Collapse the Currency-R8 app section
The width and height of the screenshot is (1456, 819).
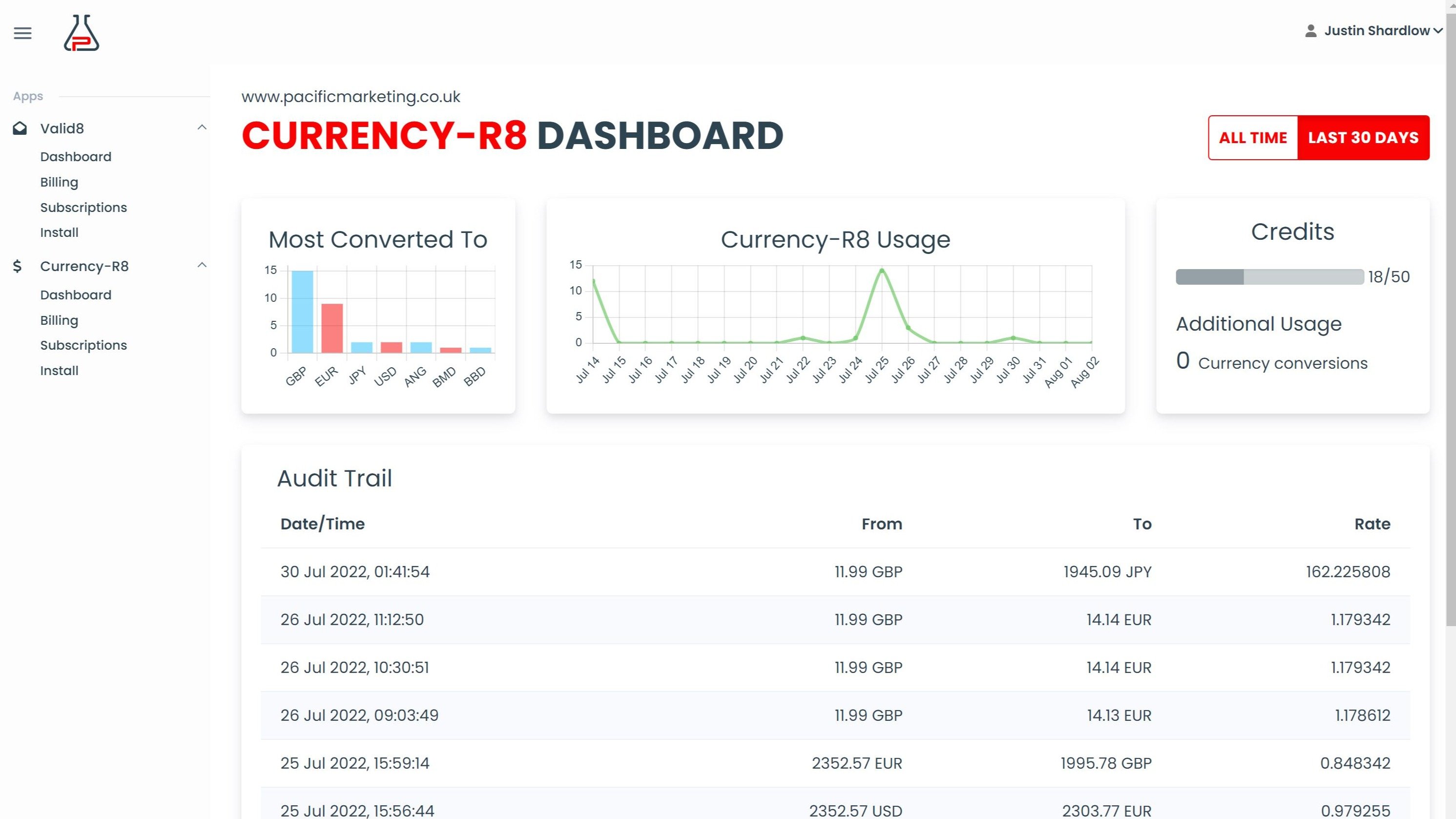(x=202, y=265)
